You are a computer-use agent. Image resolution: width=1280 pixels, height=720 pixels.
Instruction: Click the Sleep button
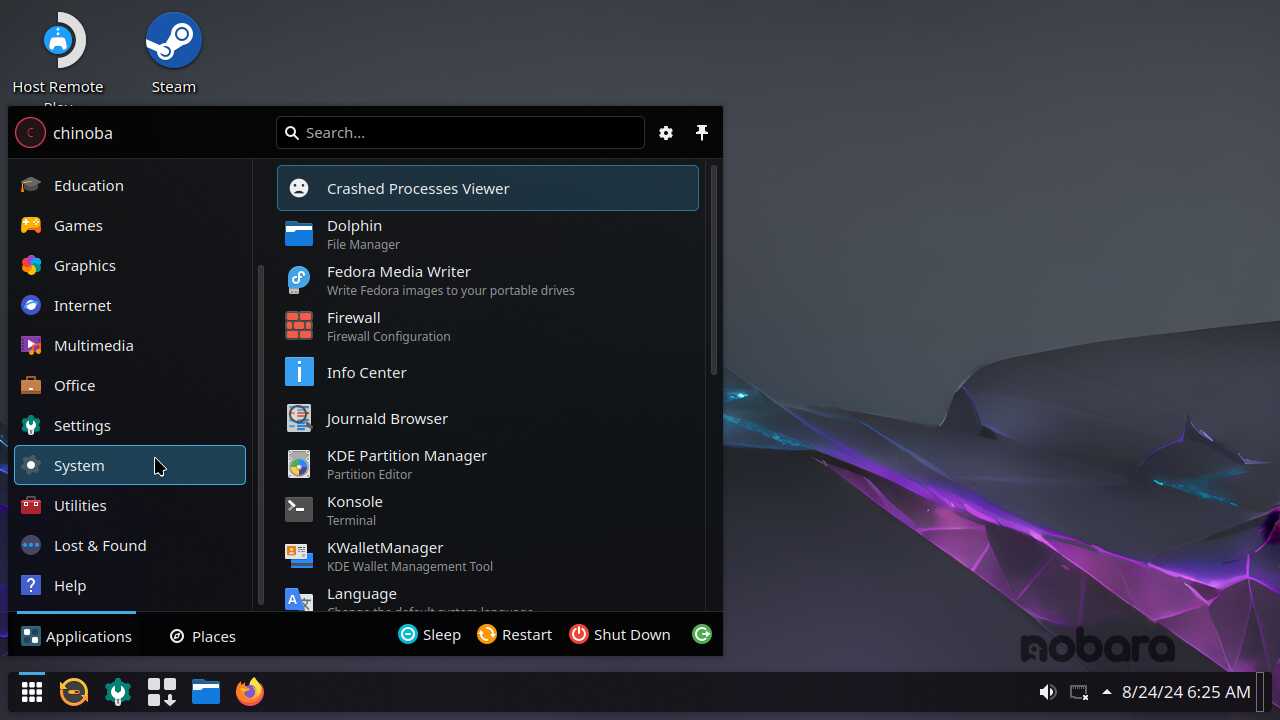[x=430, y=634]
